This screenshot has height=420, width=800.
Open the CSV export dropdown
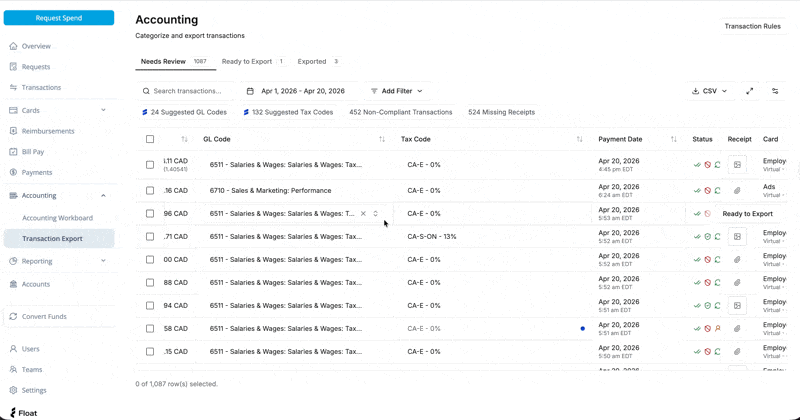click(709, 91)
